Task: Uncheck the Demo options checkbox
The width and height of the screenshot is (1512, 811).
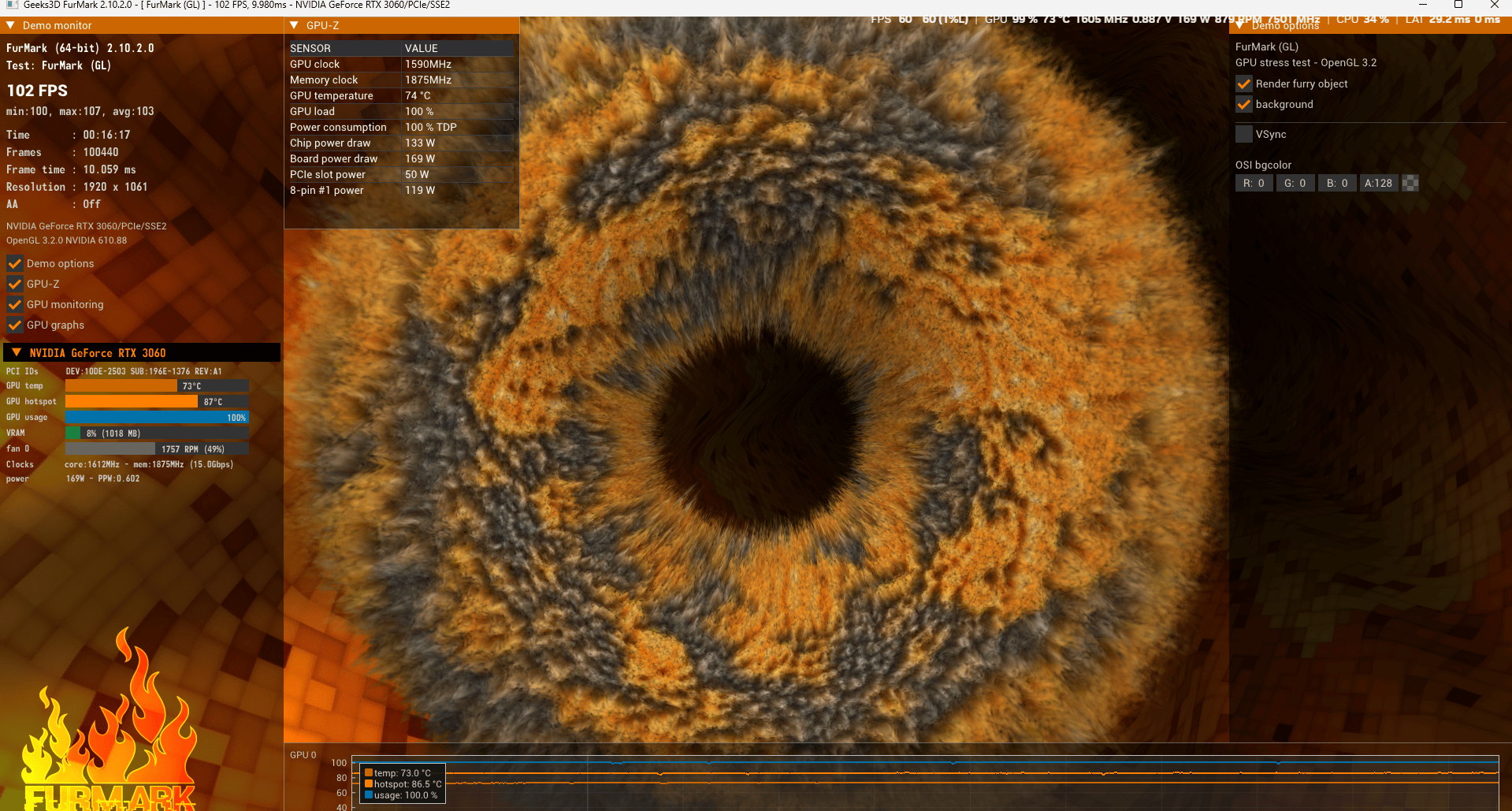Action: (14, 263)
